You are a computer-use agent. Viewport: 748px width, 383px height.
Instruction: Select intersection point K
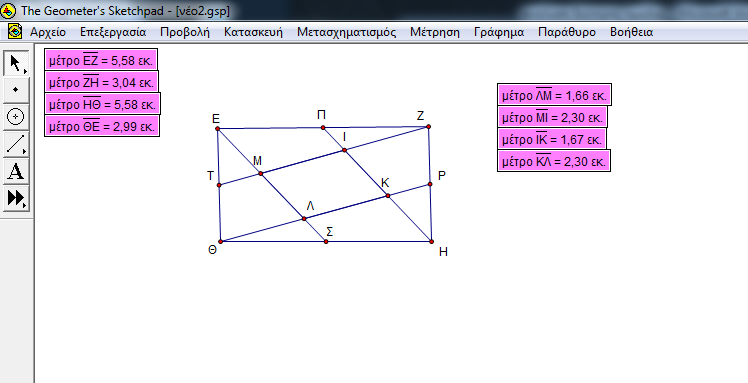tap(388, 196)
